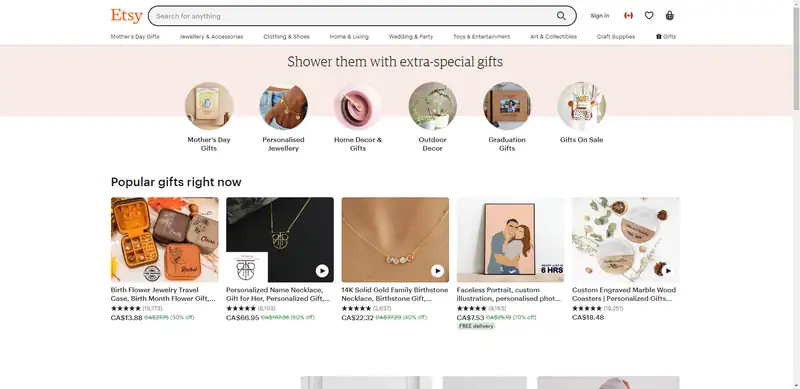Expand the Wedding & Party category
This screenshot has width=800, height=389.
(411, 37)
